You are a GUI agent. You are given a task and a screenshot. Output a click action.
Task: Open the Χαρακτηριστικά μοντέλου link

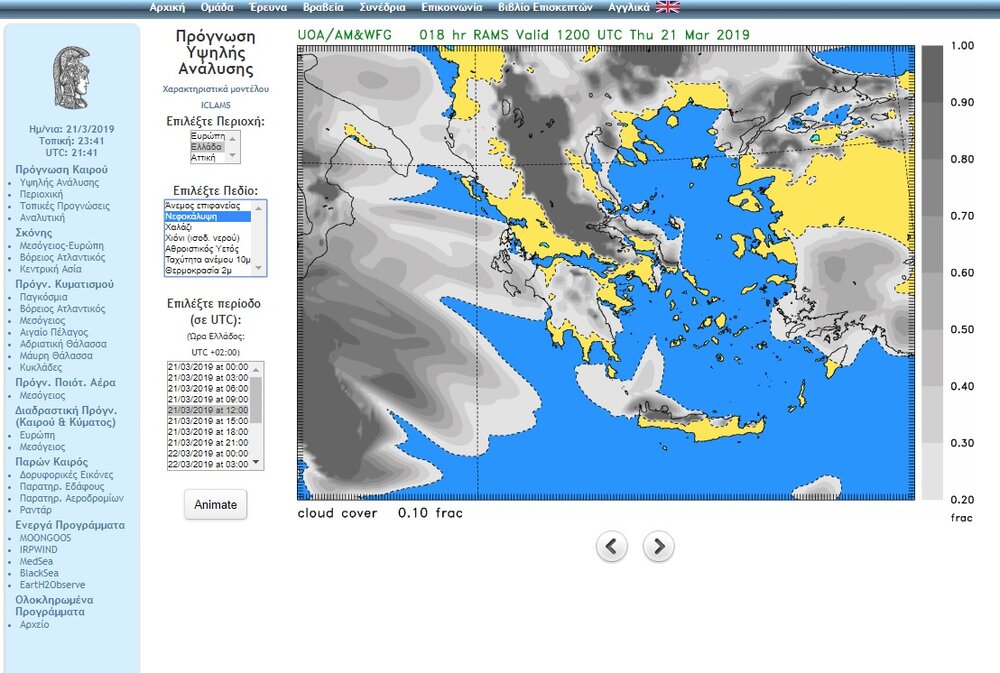tap(215, 89)
